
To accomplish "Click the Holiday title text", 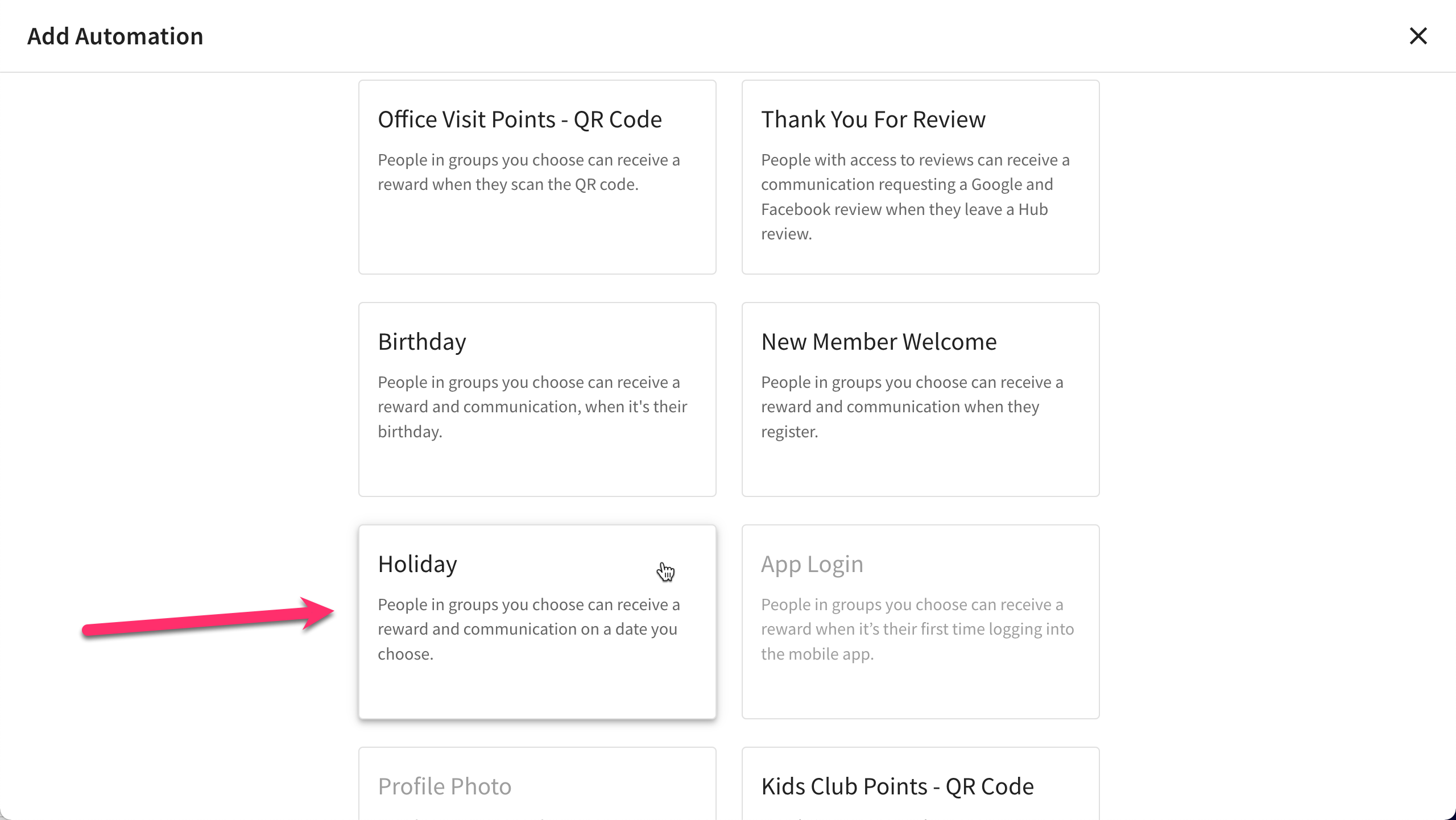I will (x=417, y=564).
